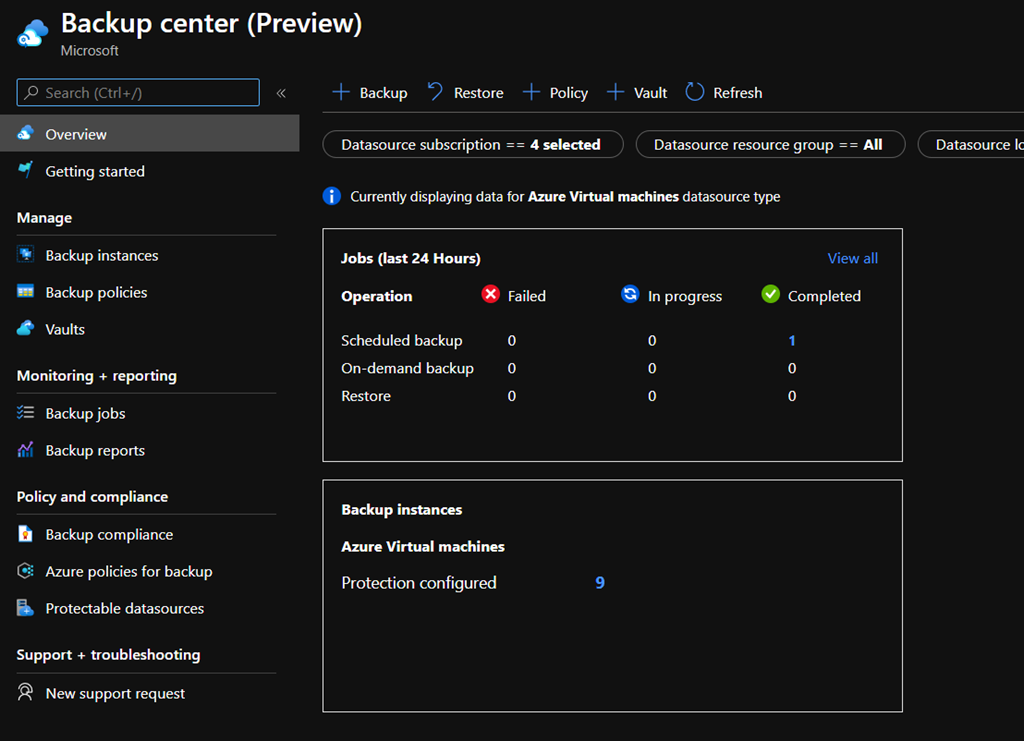Click the Backup reports chart icon
Image resolution: width=1024 pixels, height=741 pixels.
(x=26, y=450)
